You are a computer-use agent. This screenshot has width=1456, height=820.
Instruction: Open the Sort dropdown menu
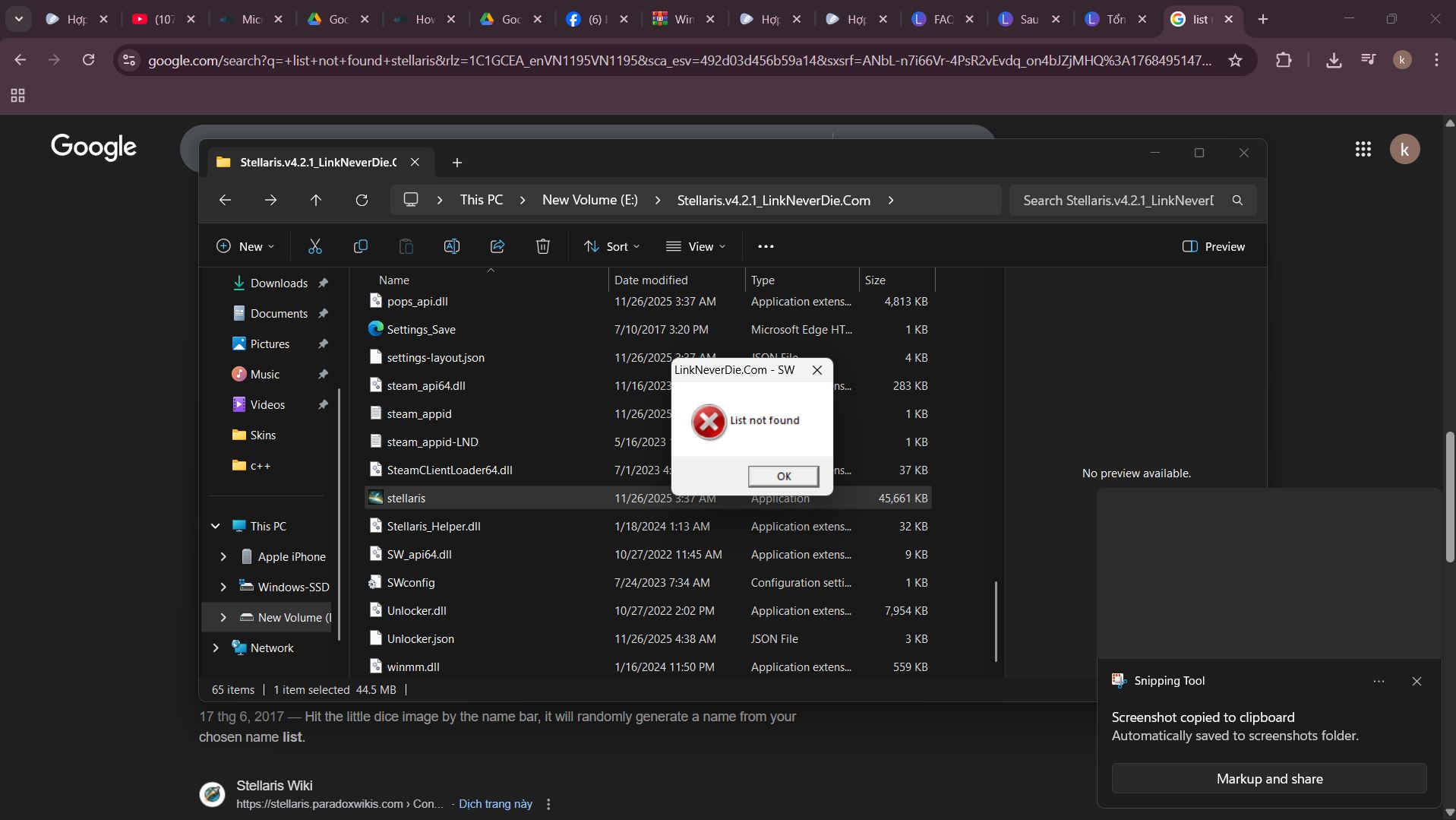tap(612, 246)
